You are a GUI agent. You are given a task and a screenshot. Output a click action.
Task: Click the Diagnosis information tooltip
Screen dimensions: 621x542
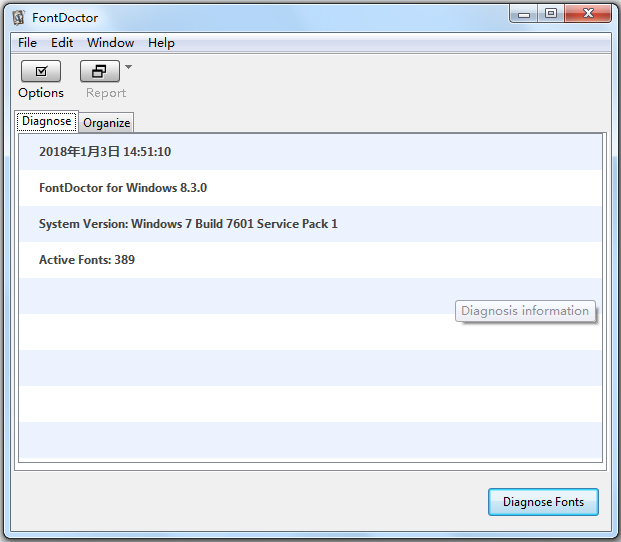[525, 311]
